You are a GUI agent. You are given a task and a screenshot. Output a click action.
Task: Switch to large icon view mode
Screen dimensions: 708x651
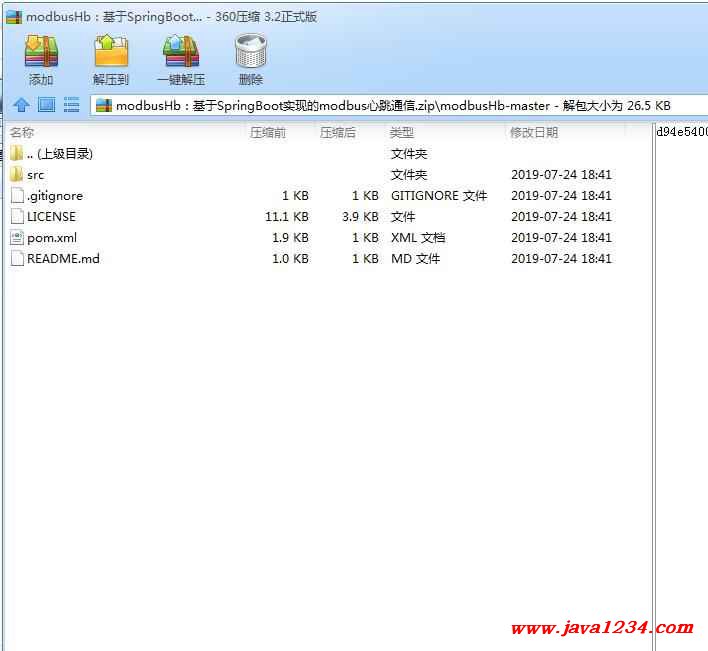tap(47, 105)
